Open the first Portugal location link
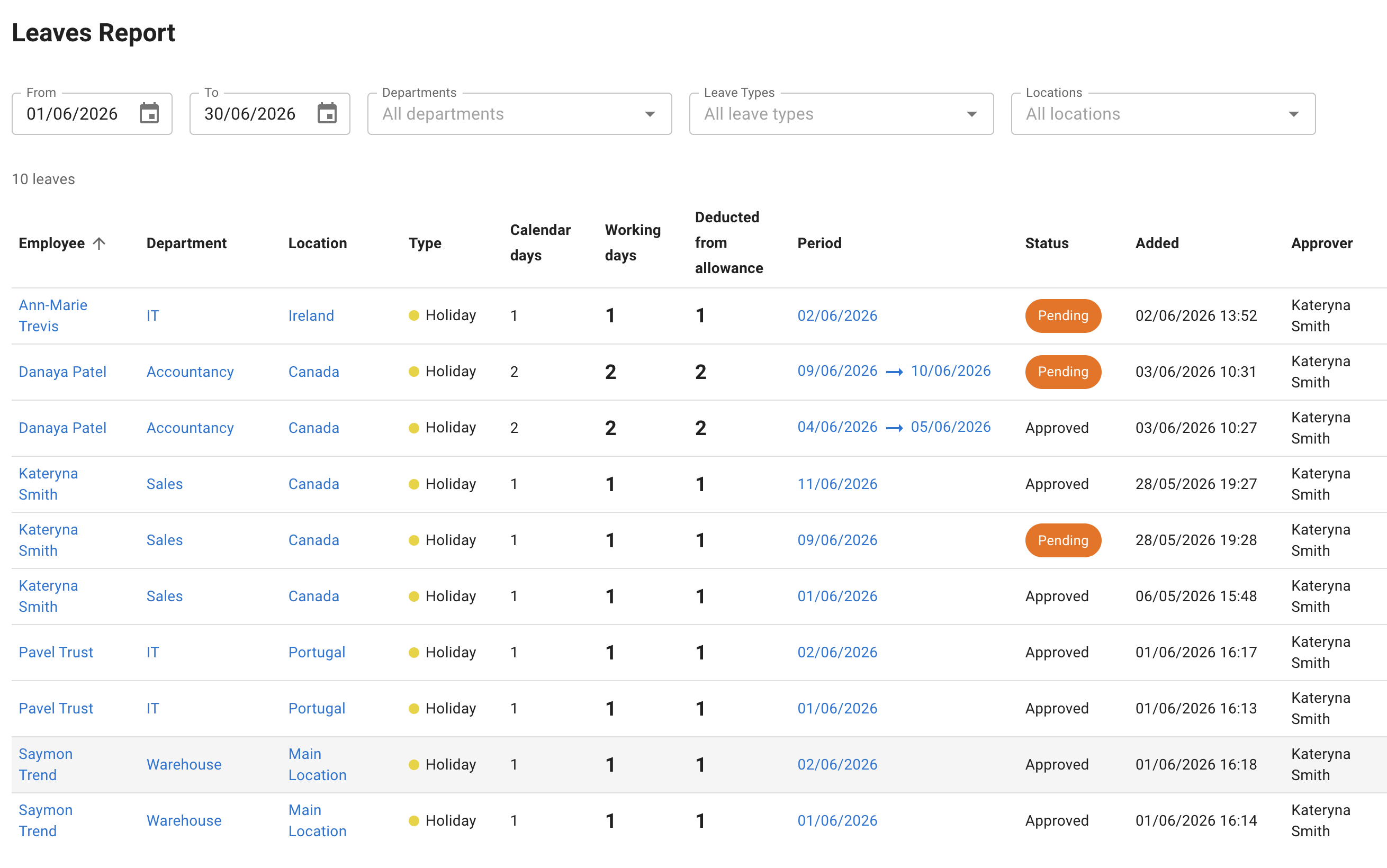Viewport: 1387px width, 868px height. (317, 653)
